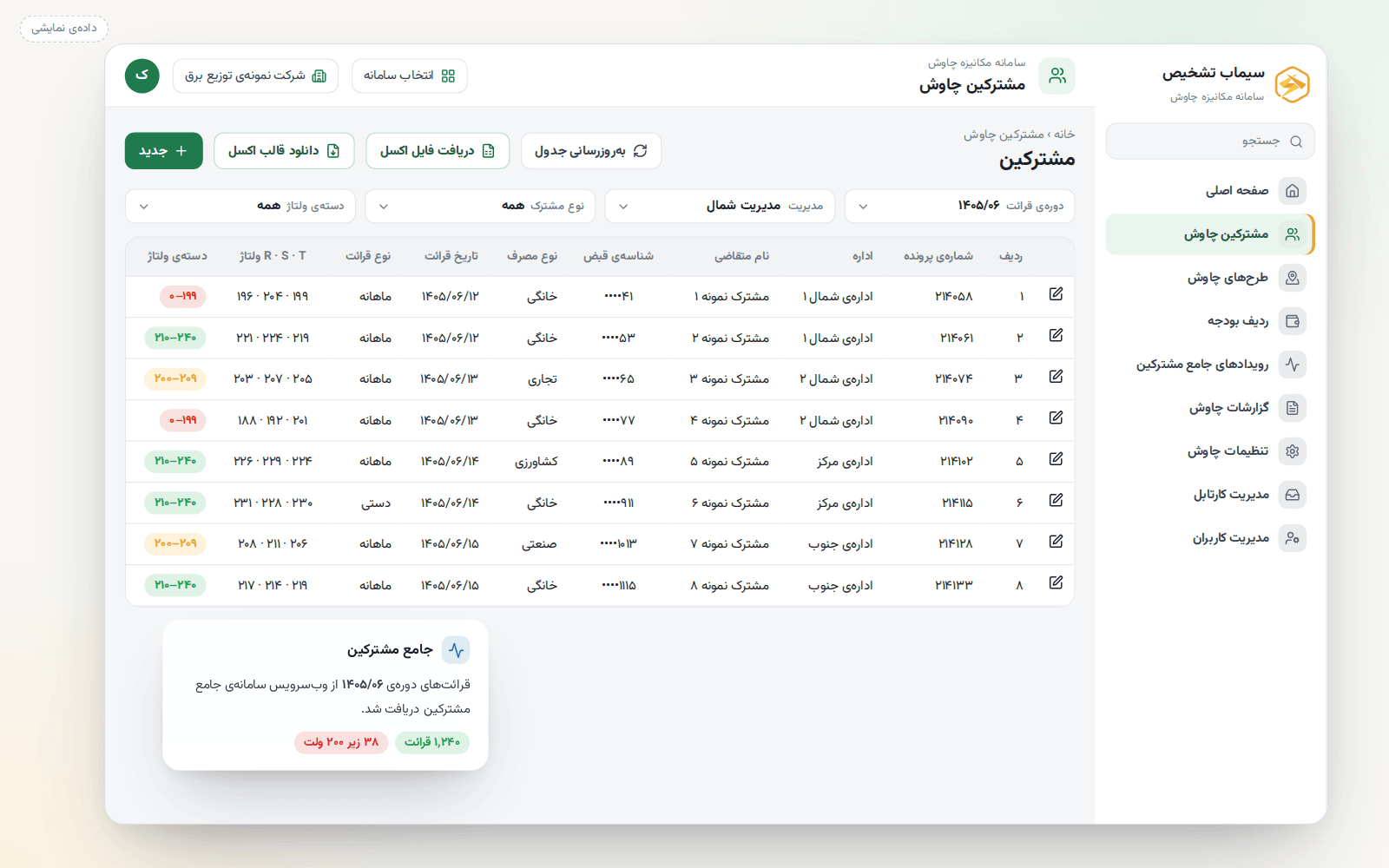Click the ۱,۲۴۰ قرائت badge

point(432,742)
